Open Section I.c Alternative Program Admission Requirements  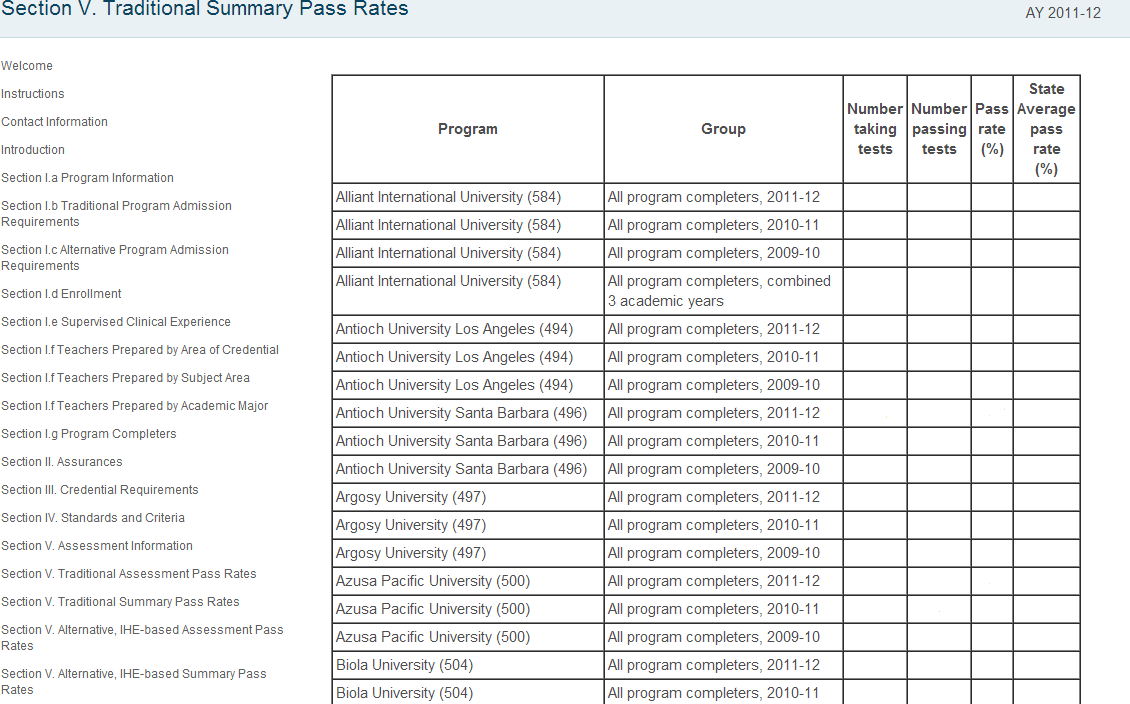coord(115,258)
